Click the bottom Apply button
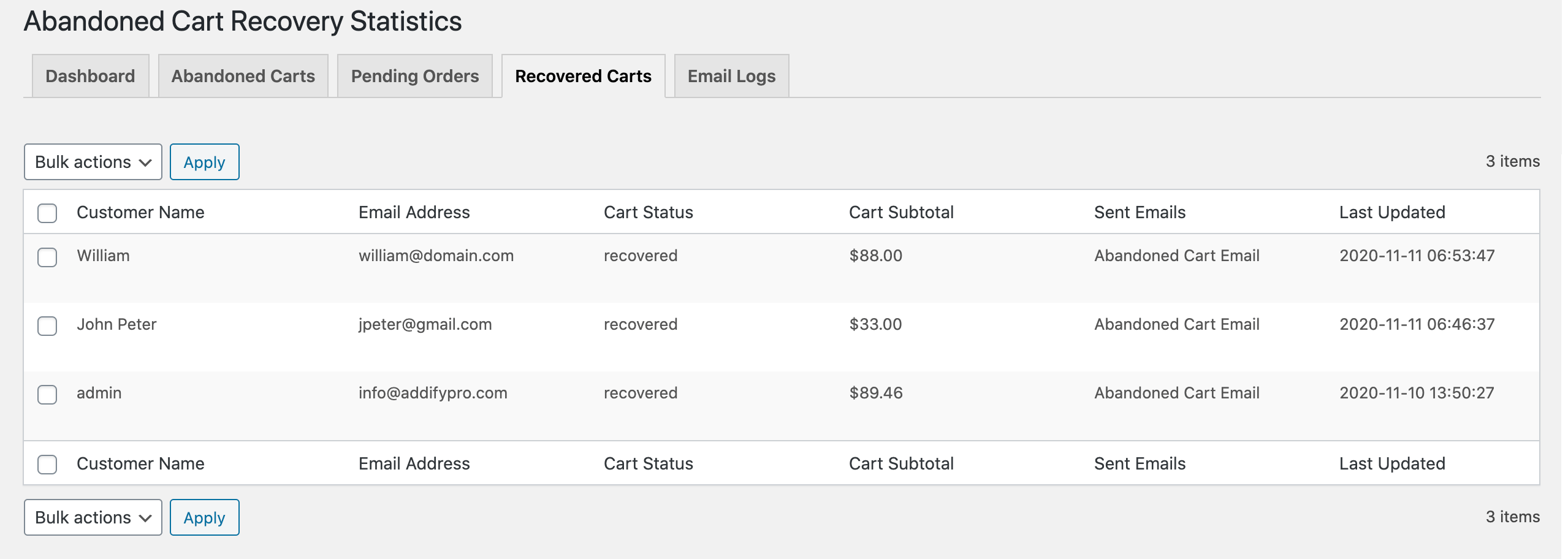Viewport: 1568px width, 559px height. 204,517
